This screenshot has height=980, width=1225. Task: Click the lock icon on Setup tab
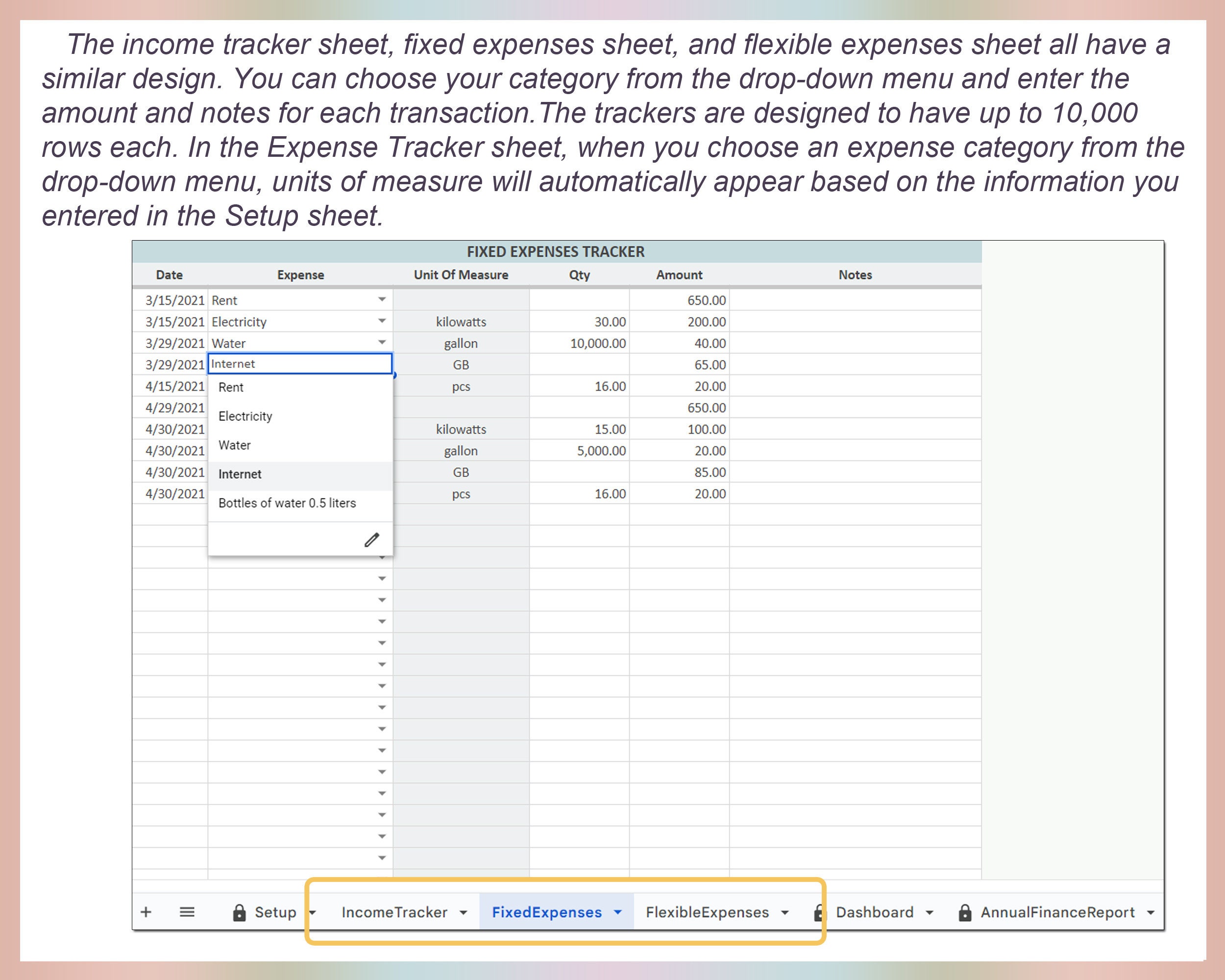[239, 912]
